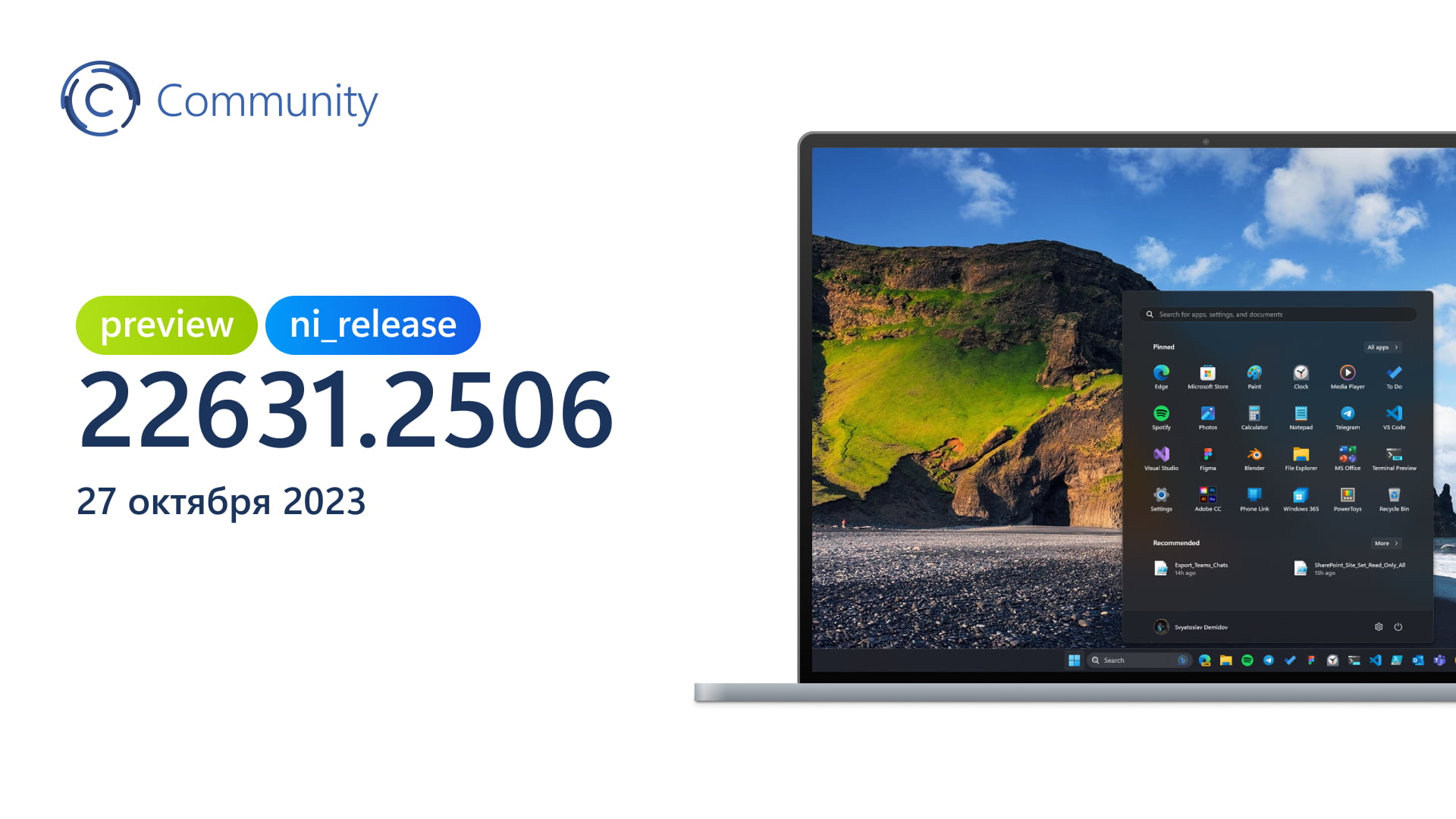Open Visual Studio from pinned apps
Viewport: 1456px width, 819px height.
click(1162, 457)
